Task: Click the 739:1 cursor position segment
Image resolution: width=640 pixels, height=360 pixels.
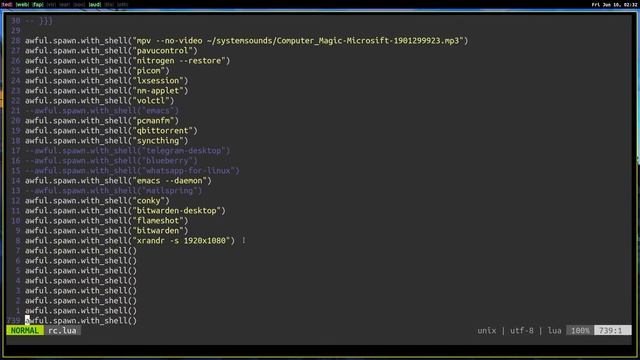Action: coord(613,331)
